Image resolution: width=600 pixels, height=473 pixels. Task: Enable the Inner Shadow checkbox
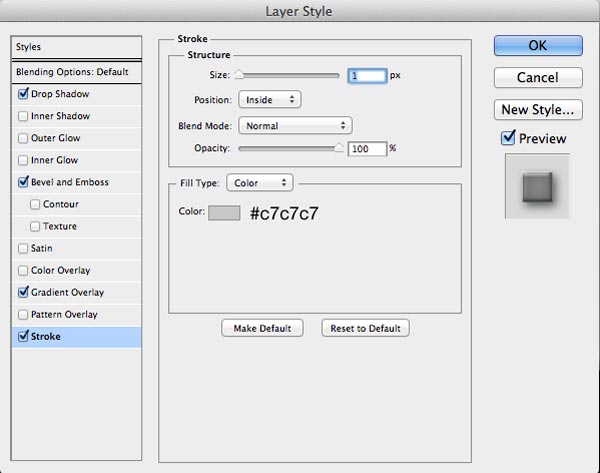23,116
